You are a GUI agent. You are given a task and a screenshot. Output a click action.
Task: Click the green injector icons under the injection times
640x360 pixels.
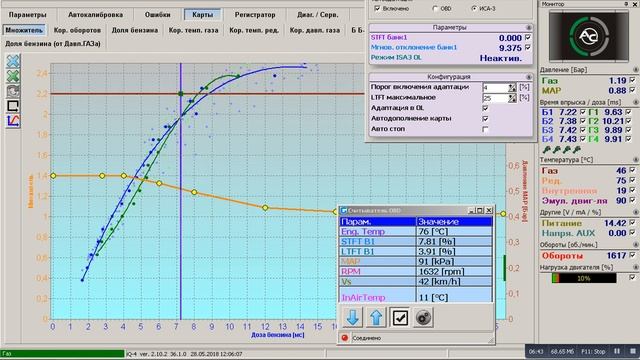point(562,150)
